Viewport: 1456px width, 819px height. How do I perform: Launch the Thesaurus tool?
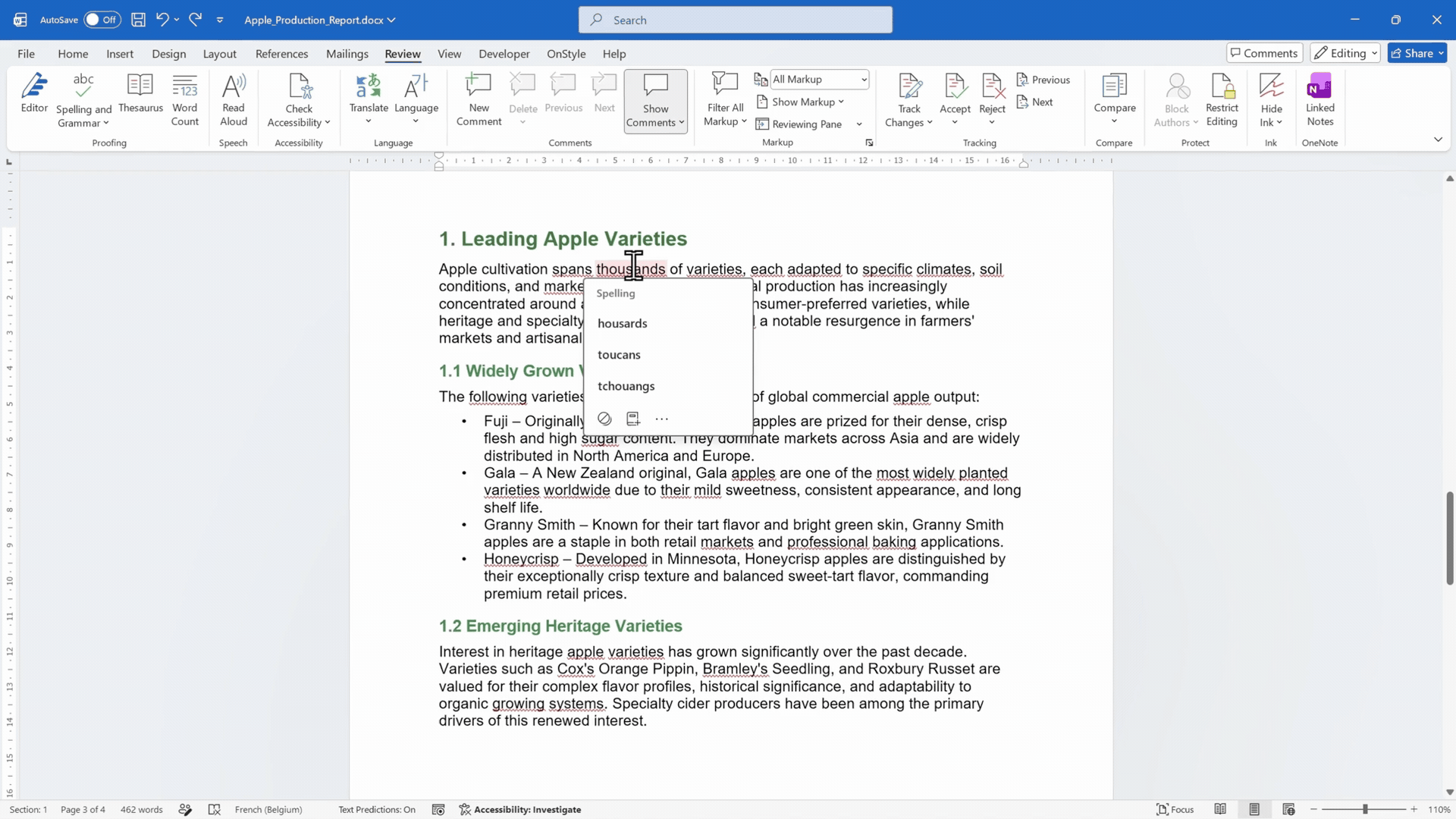140,94
